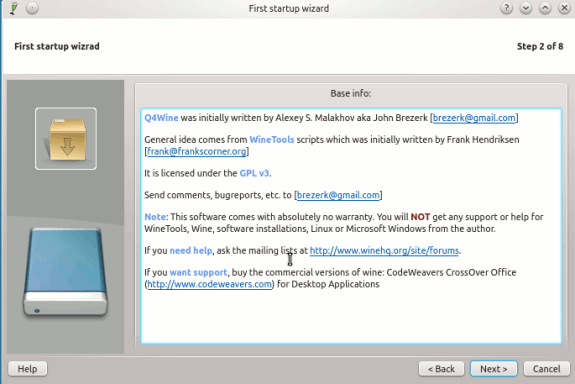Click the 'Base info:' heading

click(351, 94)
